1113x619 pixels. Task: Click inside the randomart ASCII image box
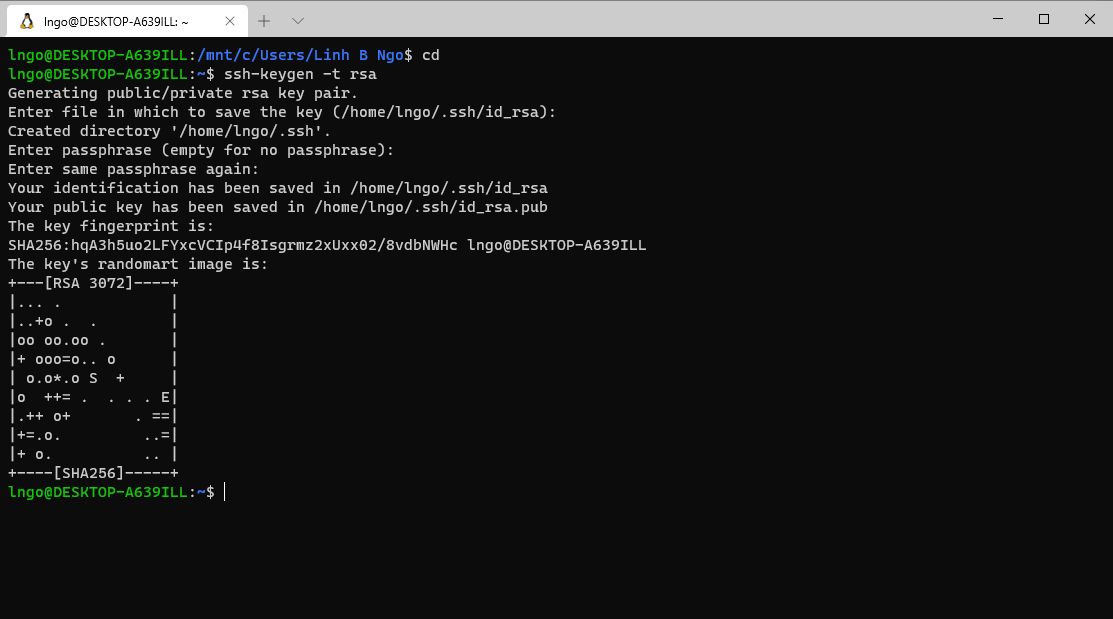click(x=91, y=378)
